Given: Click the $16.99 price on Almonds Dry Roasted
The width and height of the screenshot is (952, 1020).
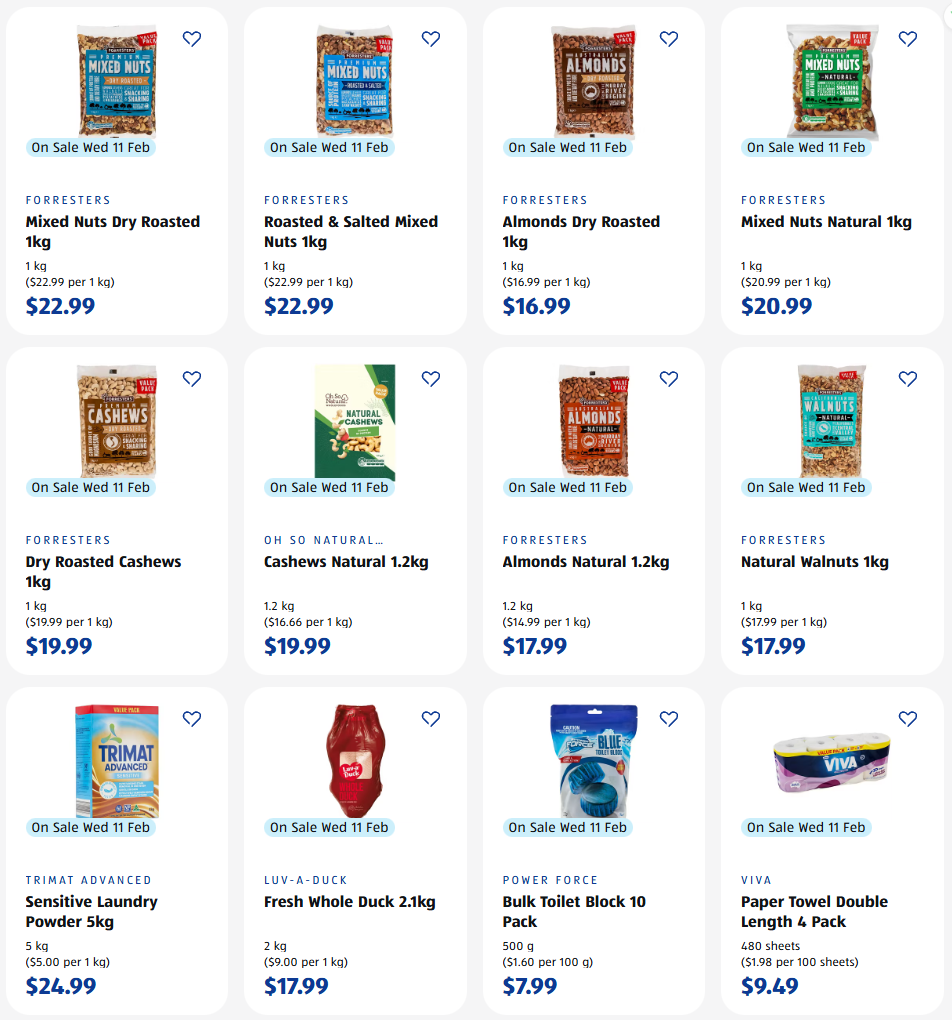Looking at the screenshot, I should [x=536, y=306].
